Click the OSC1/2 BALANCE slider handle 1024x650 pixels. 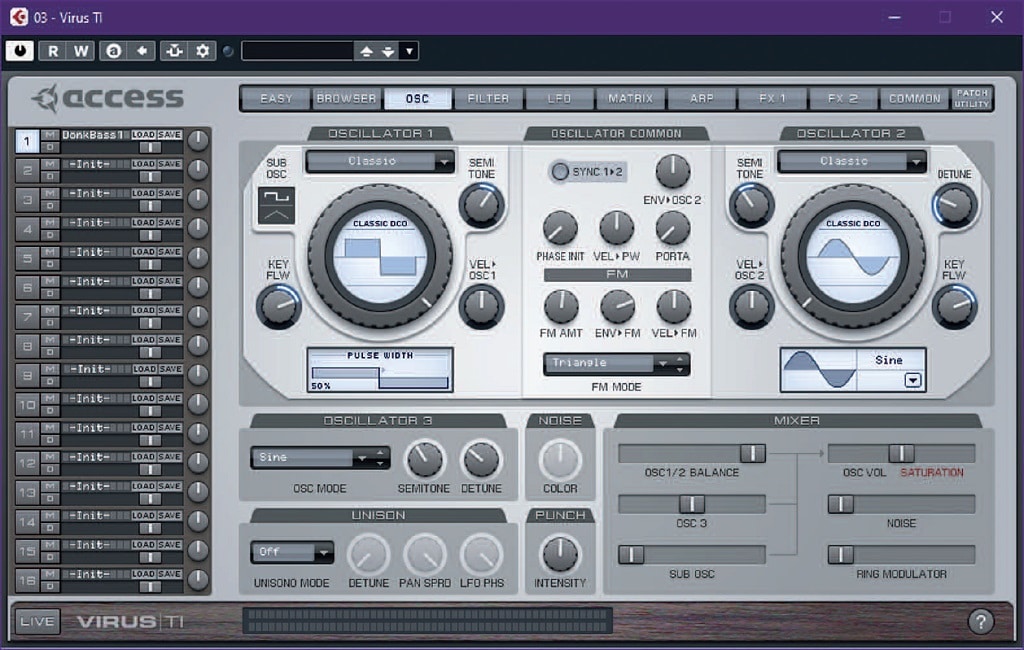click(x=752, y=453)
